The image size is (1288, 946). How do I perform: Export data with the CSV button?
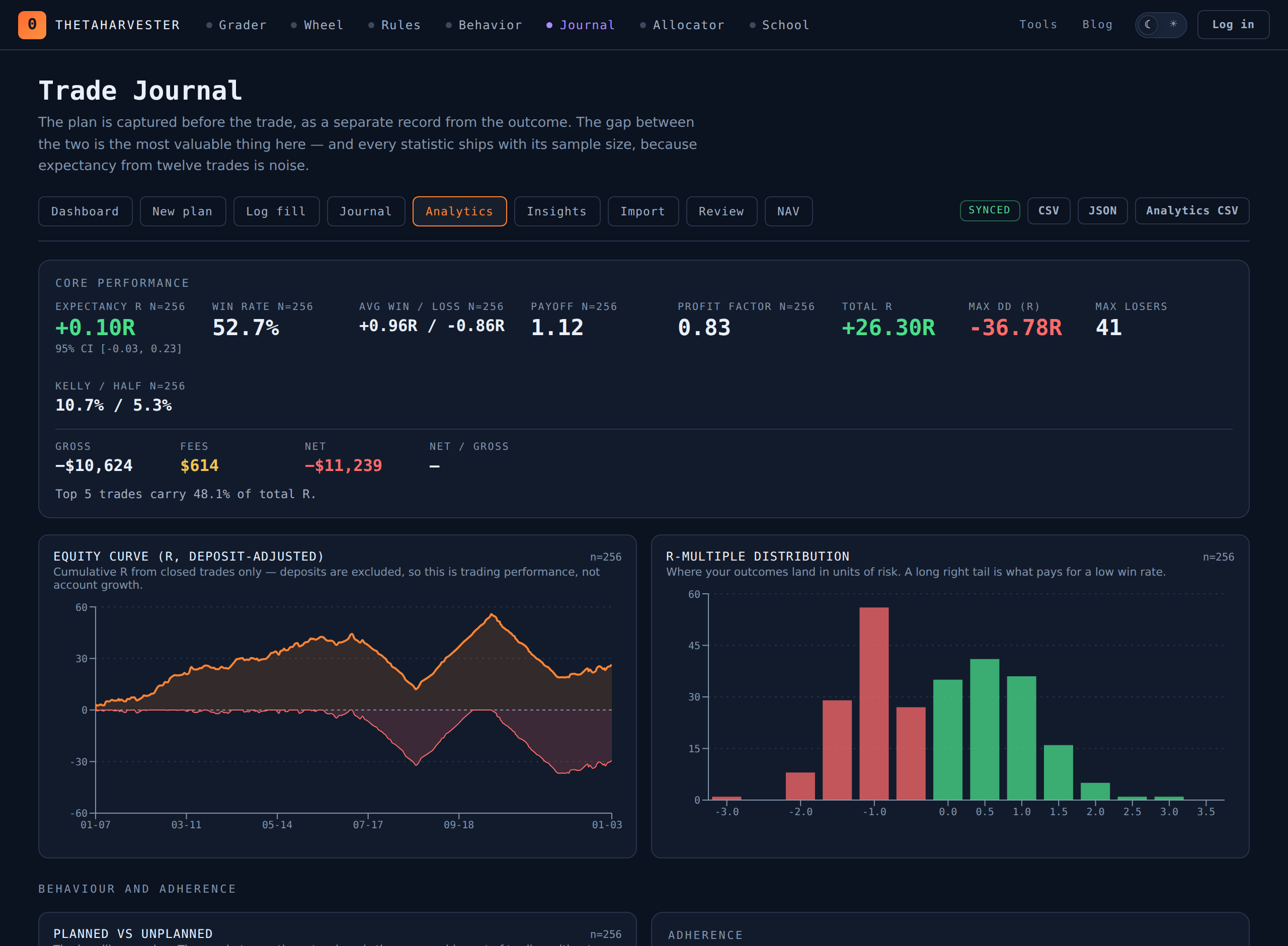[1048, 211]
